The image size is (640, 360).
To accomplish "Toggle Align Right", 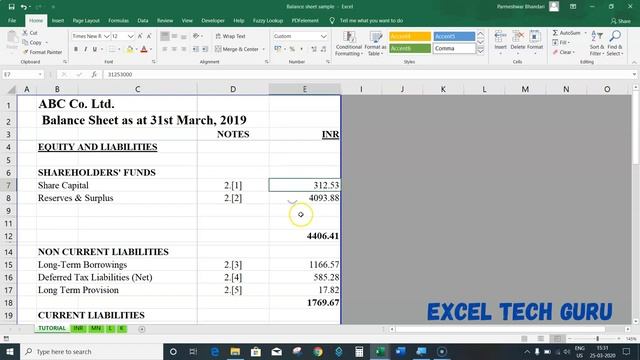I will [x=184, y=49].
